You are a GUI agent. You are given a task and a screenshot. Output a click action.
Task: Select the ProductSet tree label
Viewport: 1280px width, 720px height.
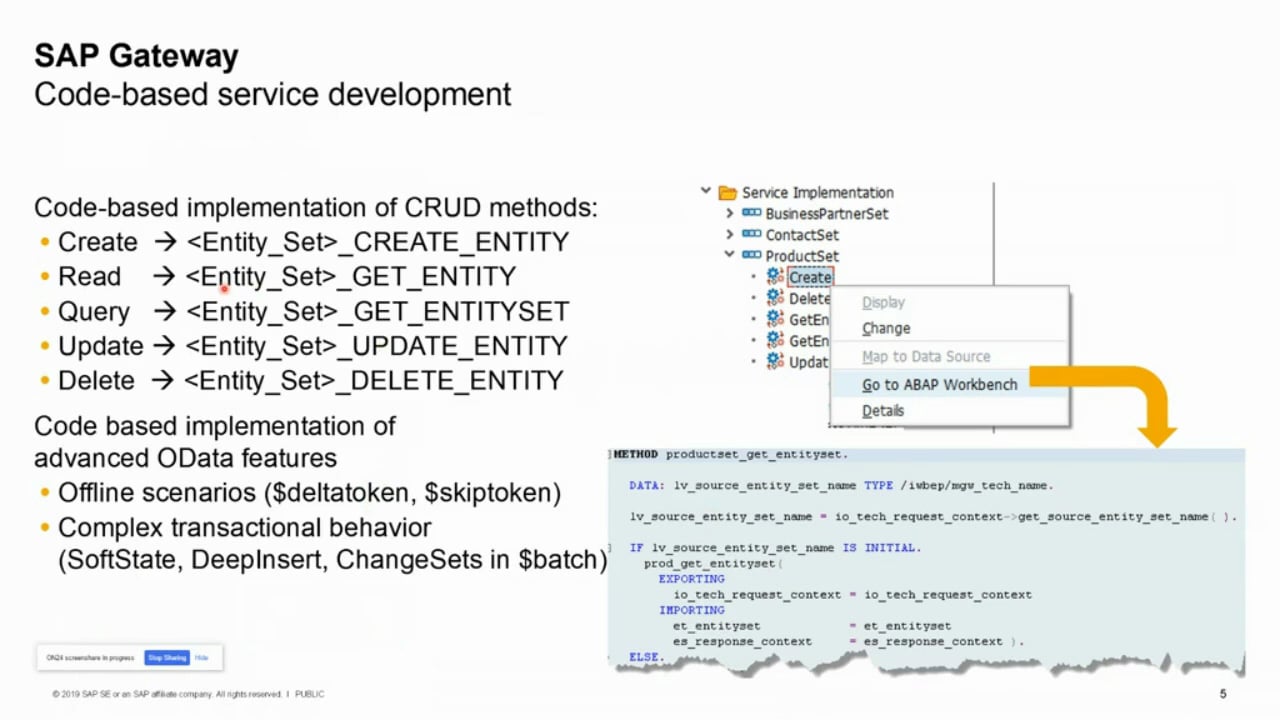pos(802,256)
